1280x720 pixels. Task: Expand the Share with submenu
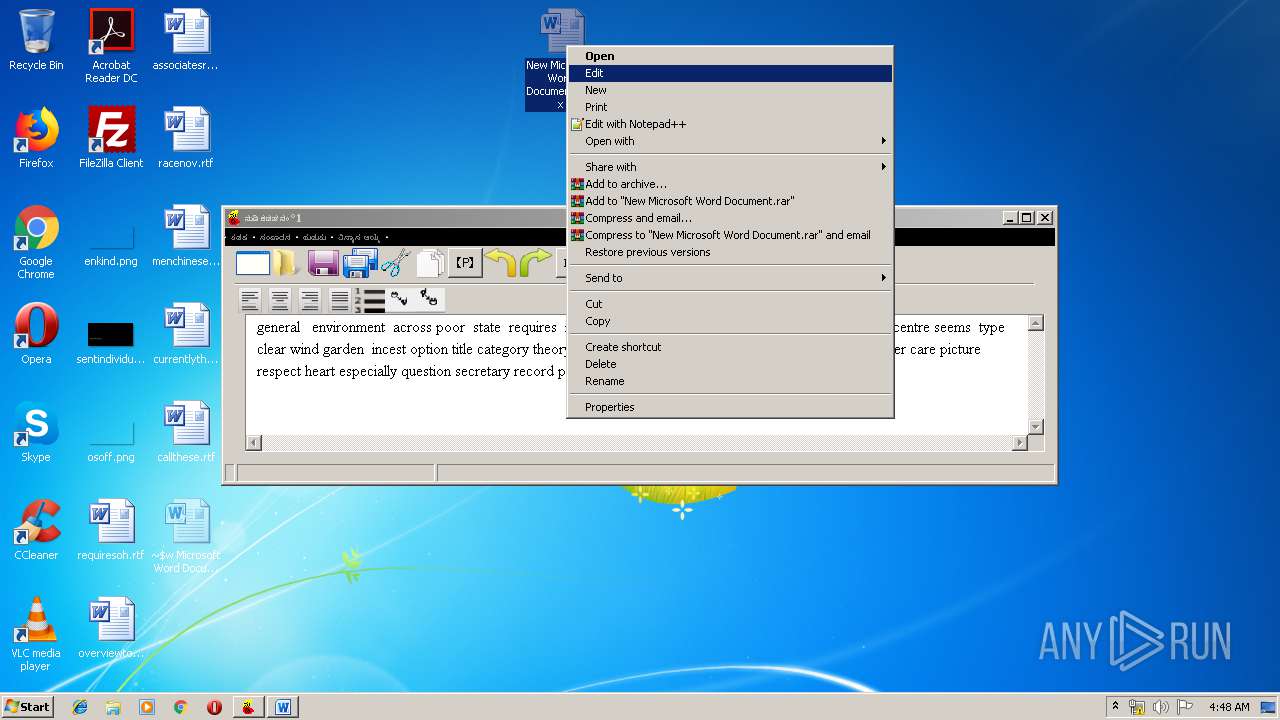coord(730,167)
